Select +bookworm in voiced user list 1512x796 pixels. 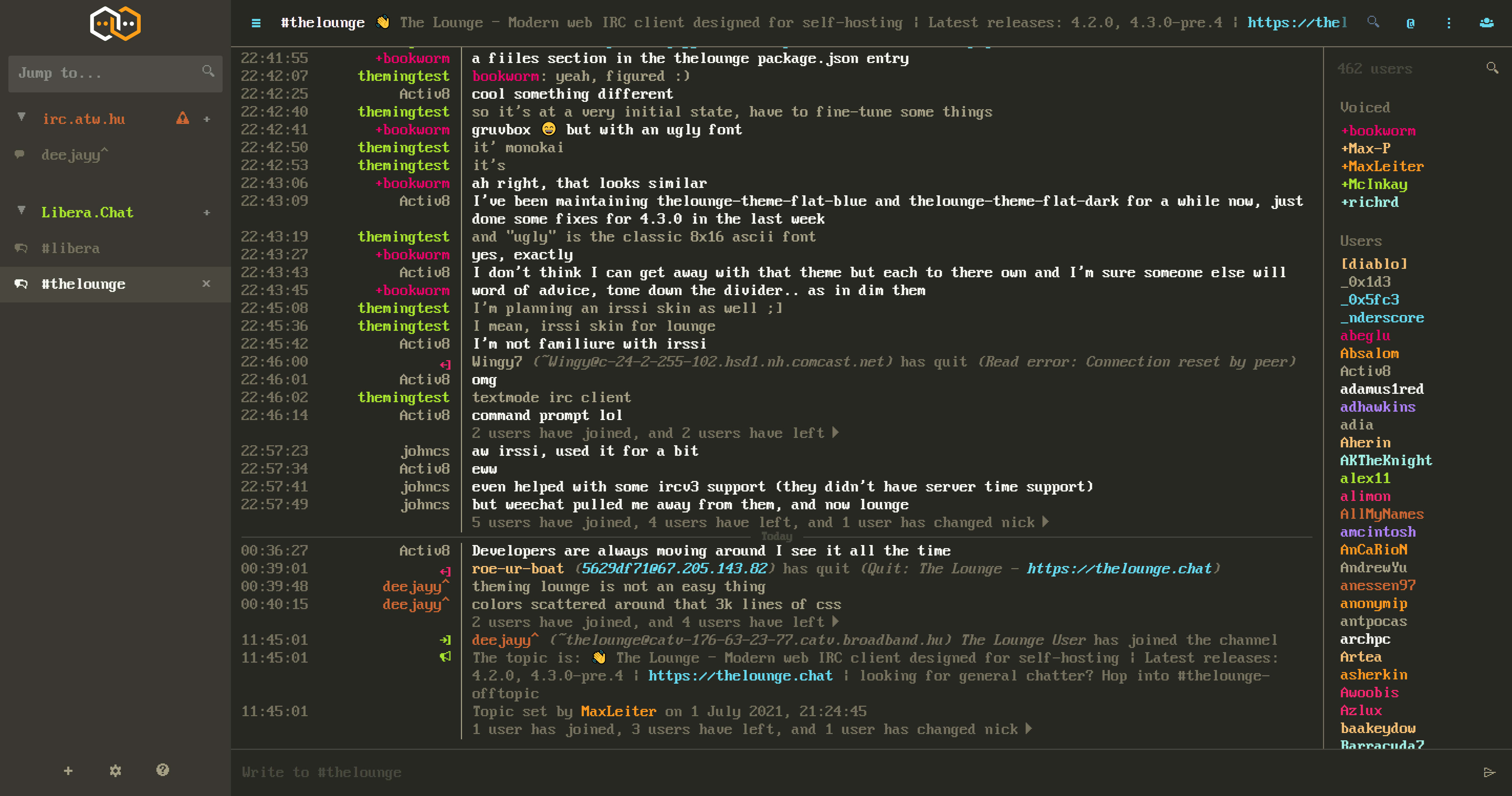click(1378, 131)
